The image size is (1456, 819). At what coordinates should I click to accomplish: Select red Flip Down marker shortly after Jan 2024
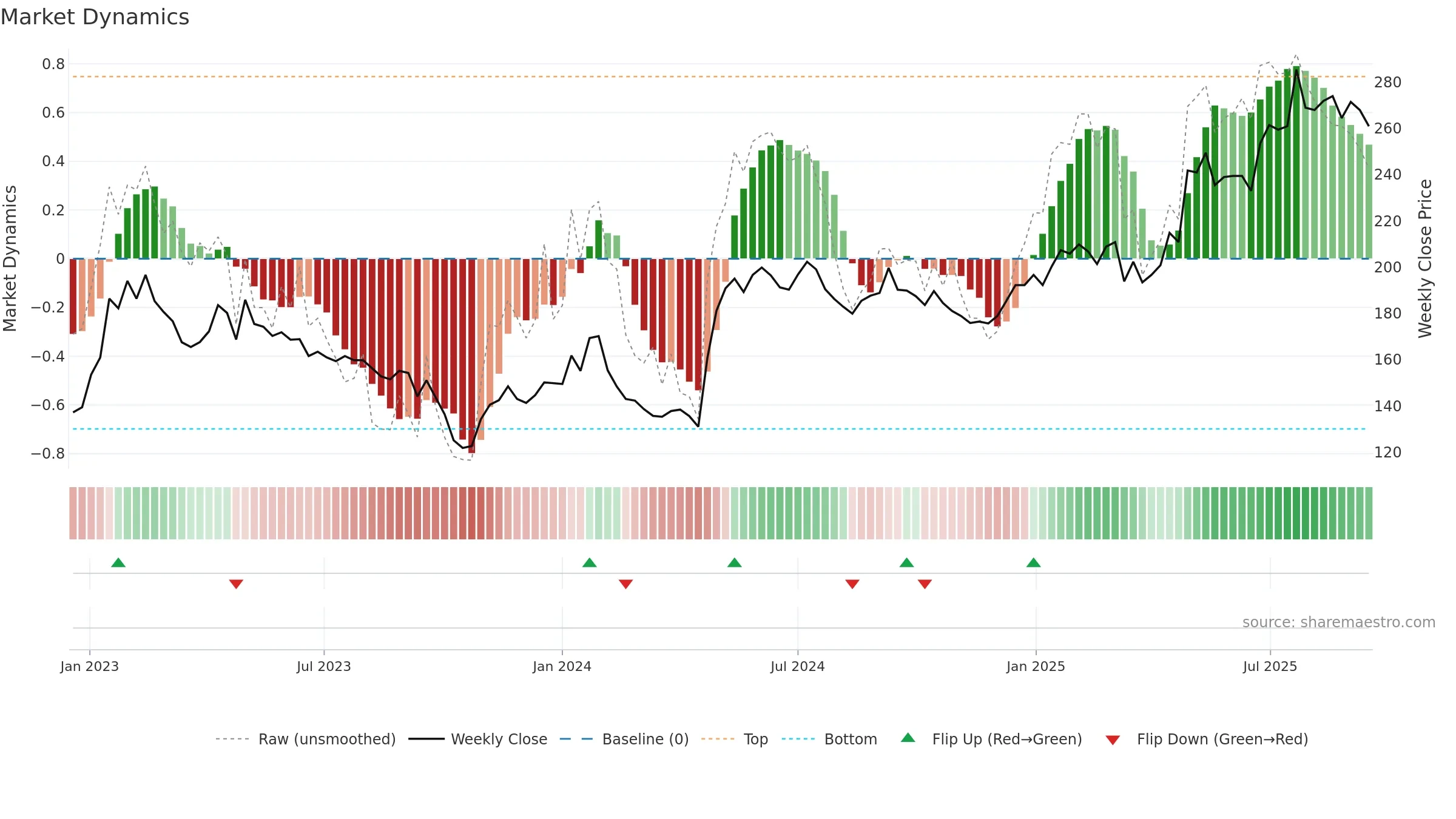(x=626, y=584)
